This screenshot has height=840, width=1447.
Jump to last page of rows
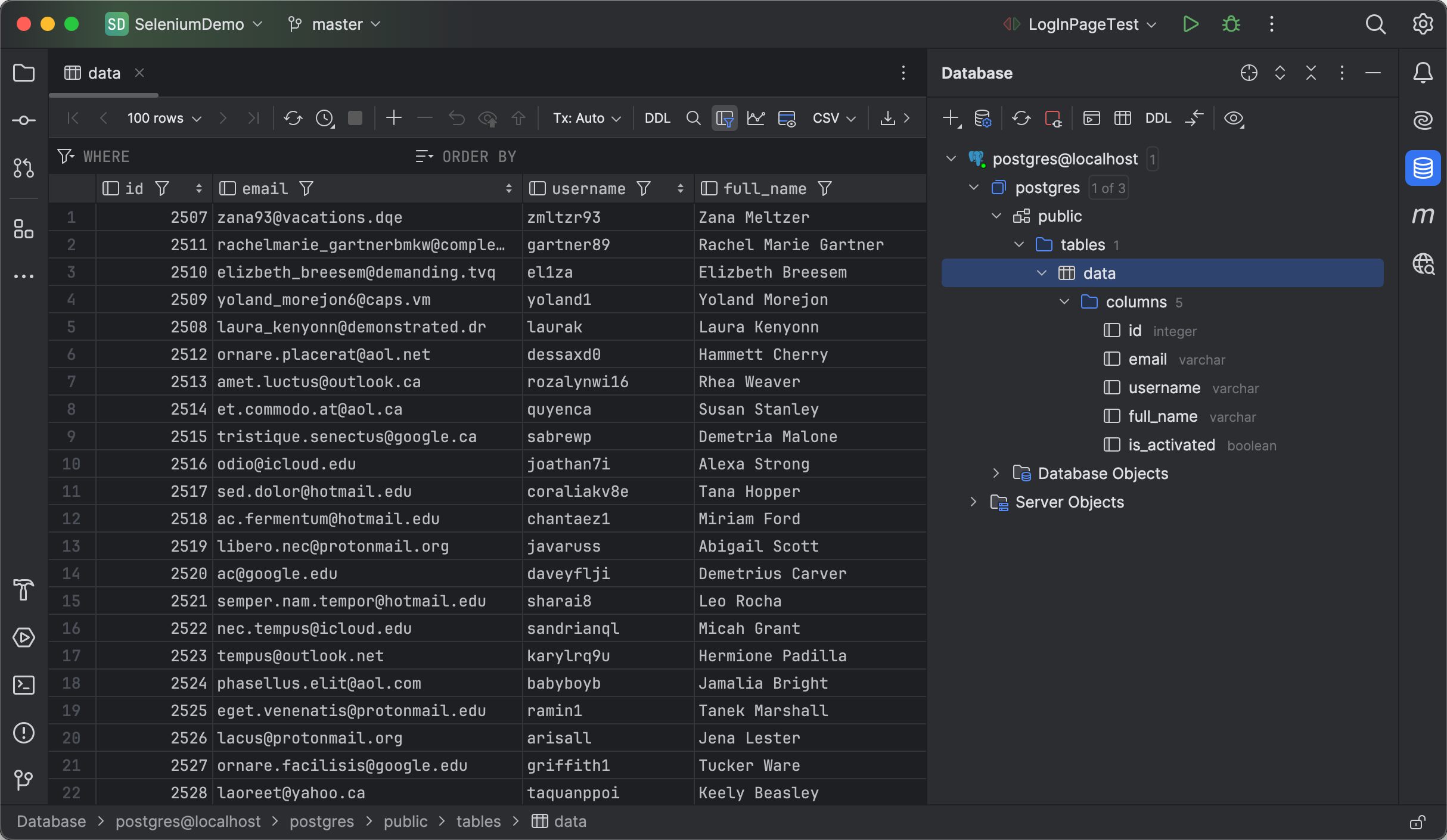(x=253, y=118)
